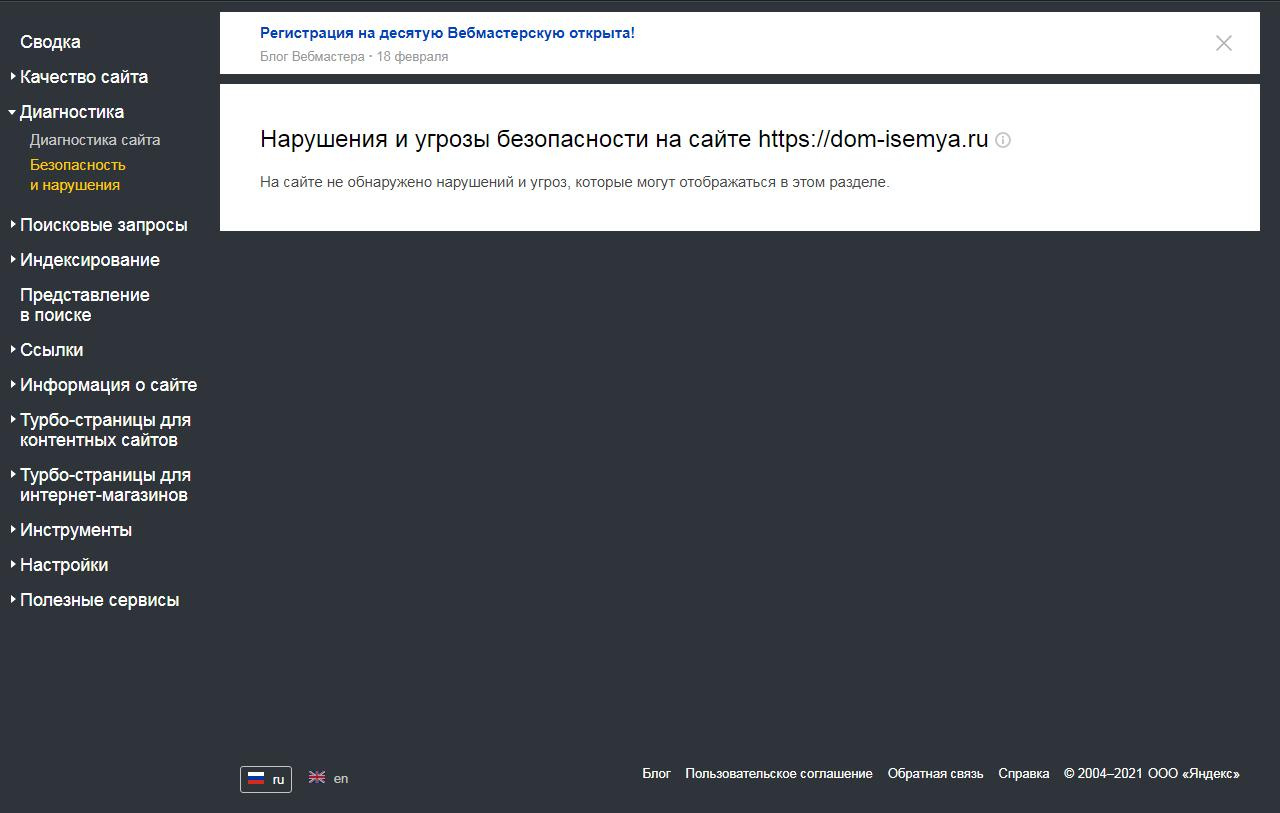
Task: Open Обратная связь footer link
Action: tap(936, 774)
